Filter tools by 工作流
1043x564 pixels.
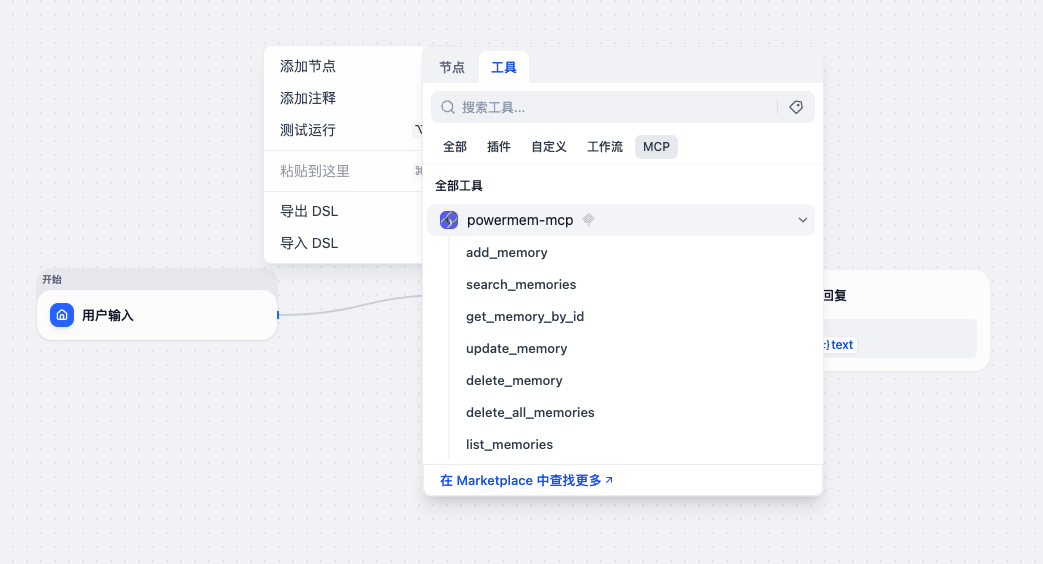coord(605,147)
